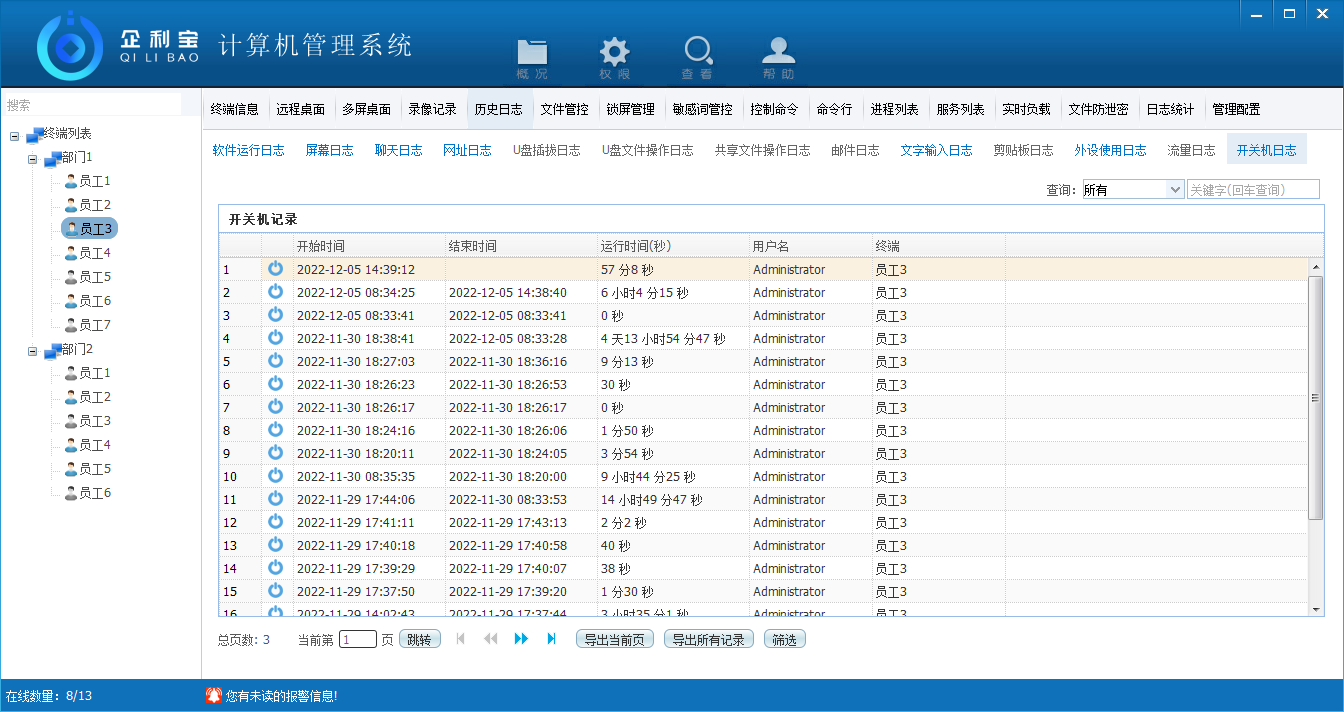Click the 跳转 button
Image resolution: width=1344 pixels, height=712 pixels.
(419, 640)
